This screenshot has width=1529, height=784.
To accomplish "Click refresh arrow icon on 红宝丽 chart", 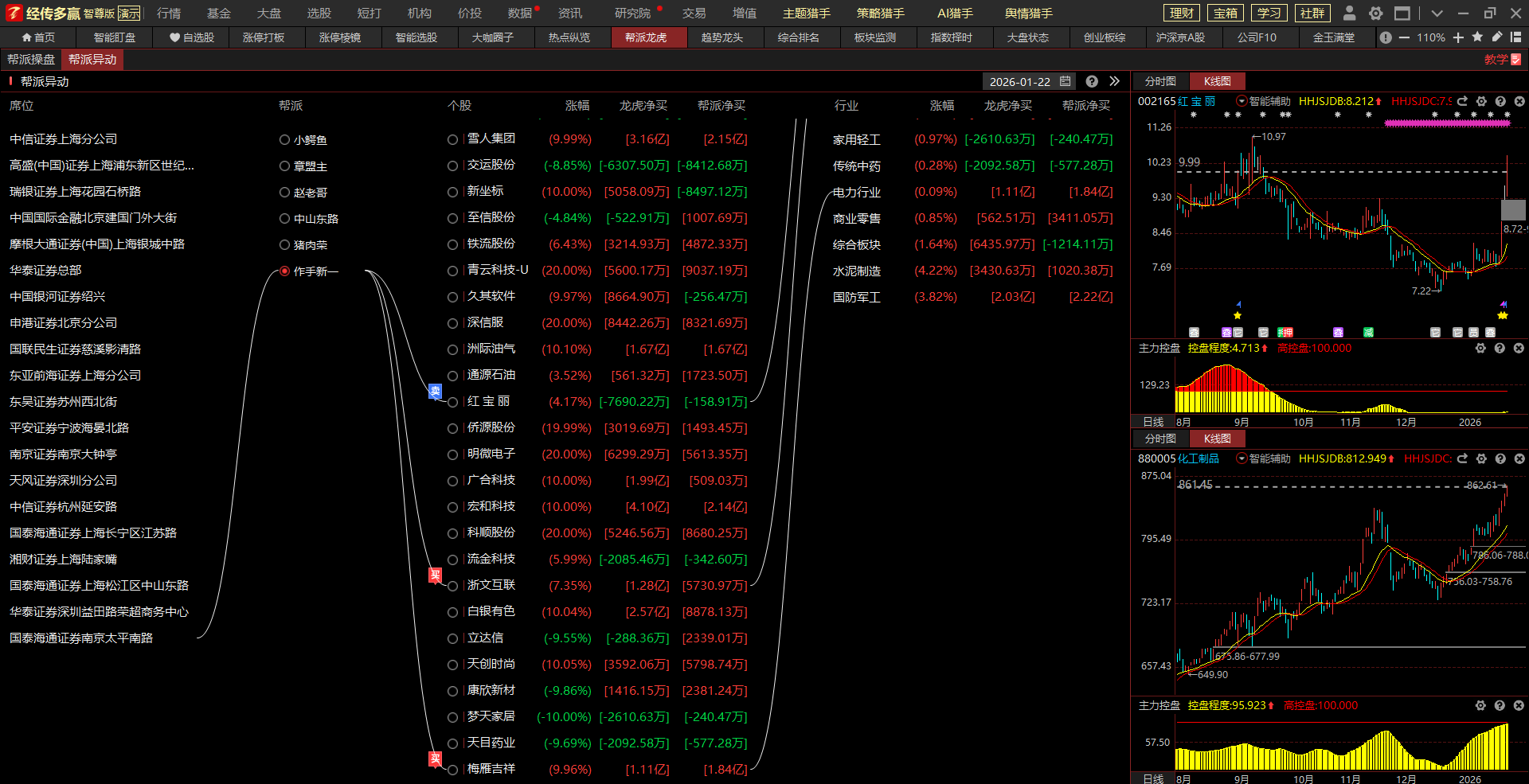I will coord(1462,101).
